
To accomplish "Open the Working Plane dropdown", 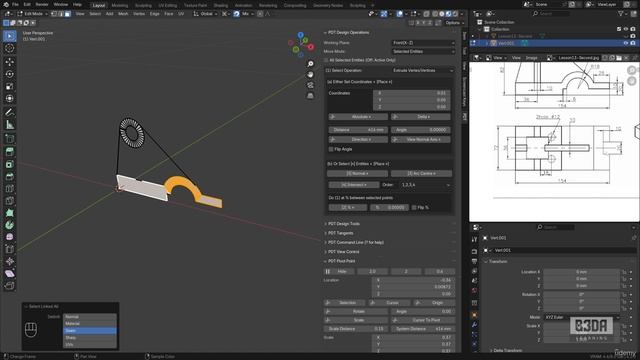I will 423,43.
